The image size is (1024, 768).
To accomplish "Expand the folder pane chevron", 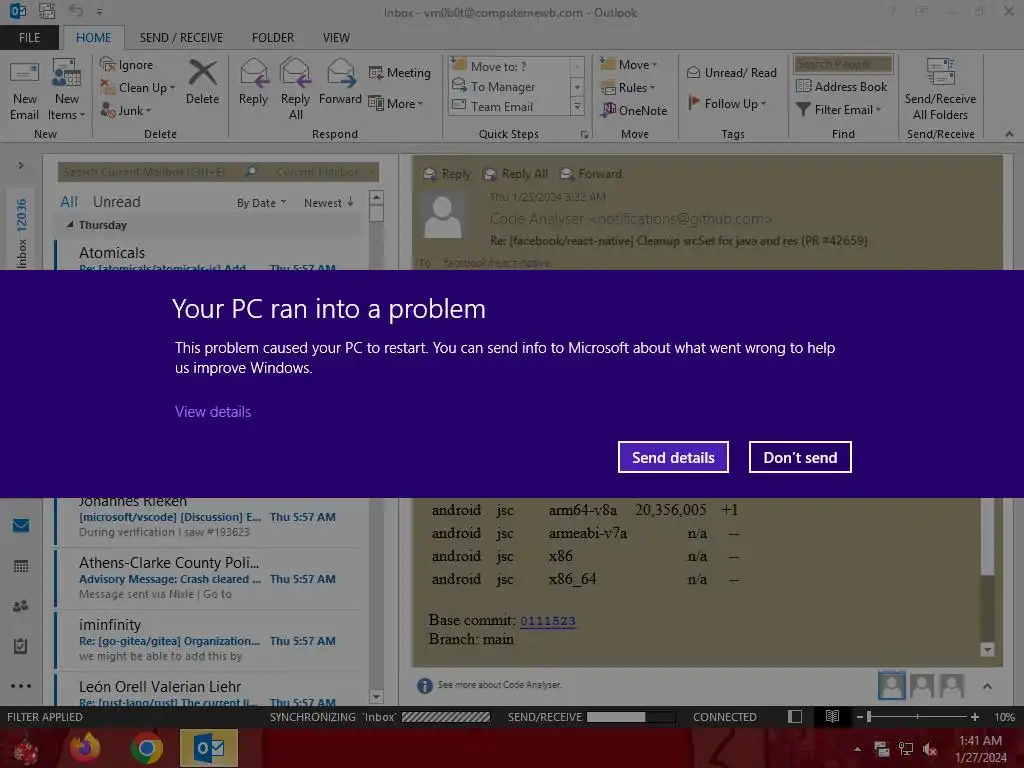I will tap(21, 165).
